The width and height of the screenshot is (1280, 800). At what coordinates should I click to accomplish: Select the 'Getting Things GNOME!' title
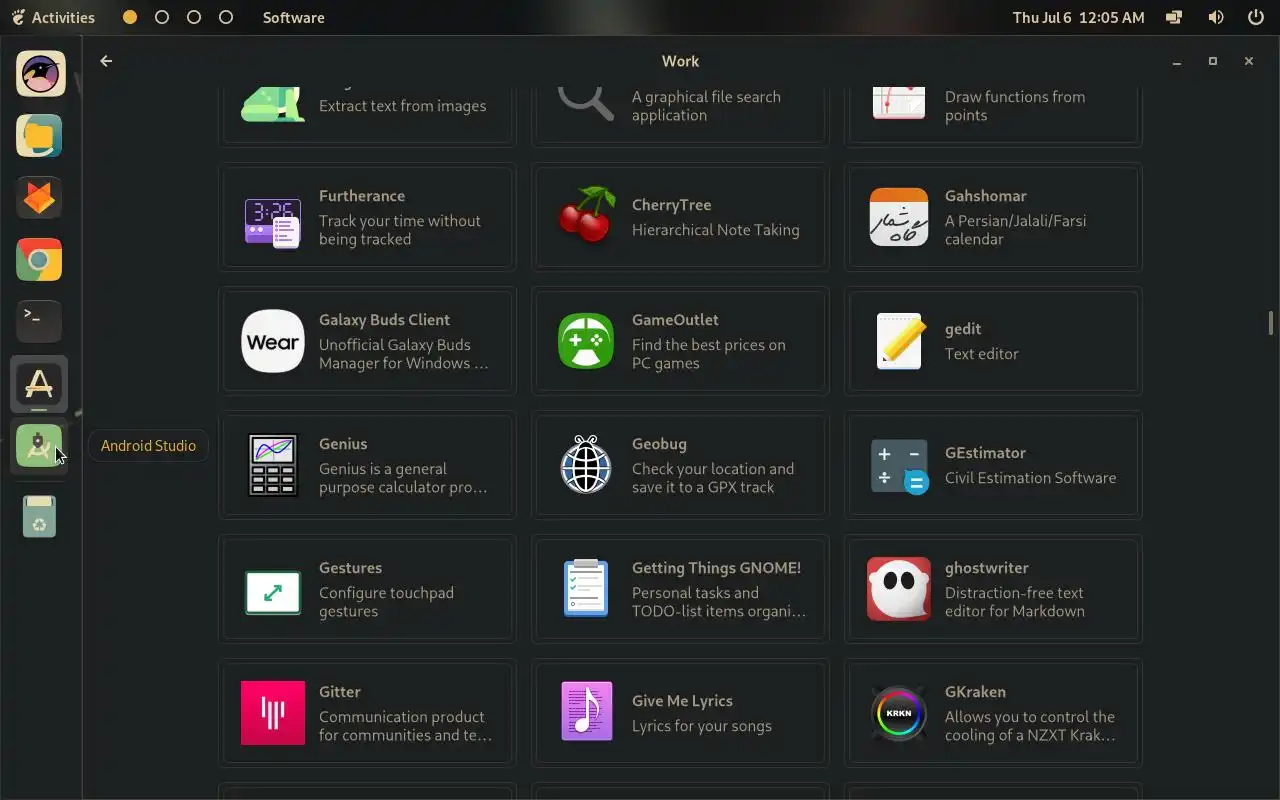pyautogui.click(x=716, y=568)
